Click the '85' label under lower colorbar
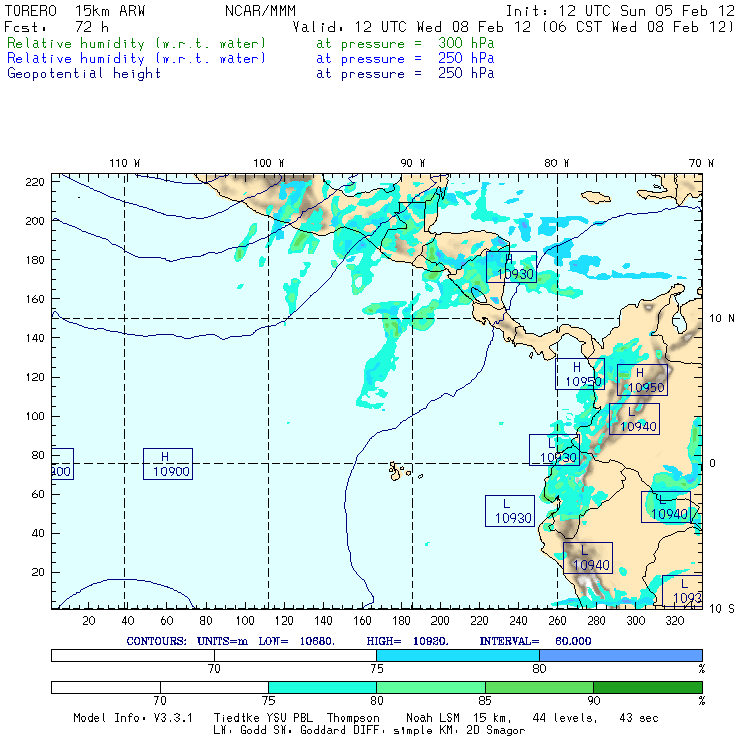Screen dimensions: 740x740 click(485, 701)
